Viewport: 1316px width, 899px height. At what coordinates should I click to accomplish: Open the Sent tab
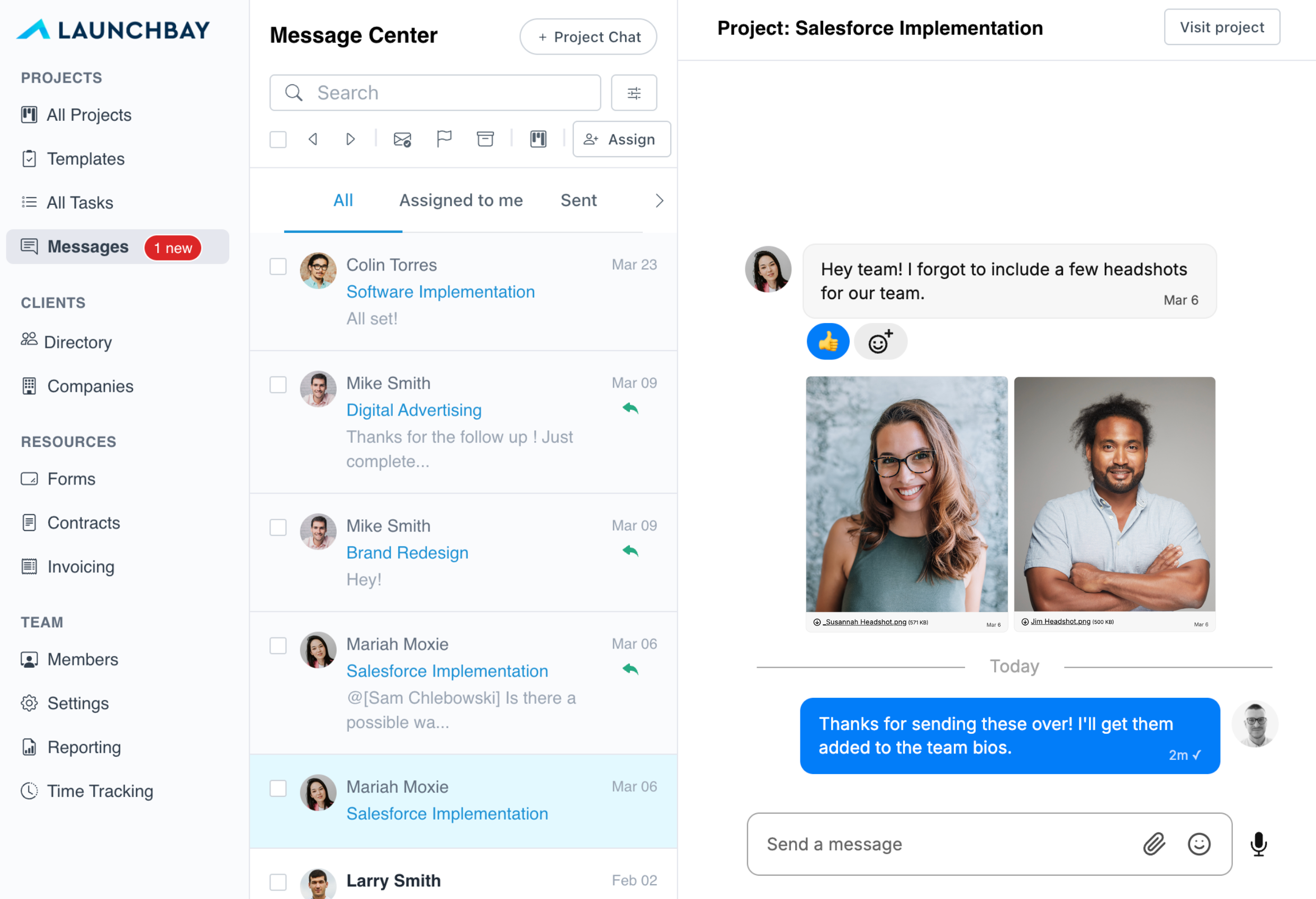[578, 201]
